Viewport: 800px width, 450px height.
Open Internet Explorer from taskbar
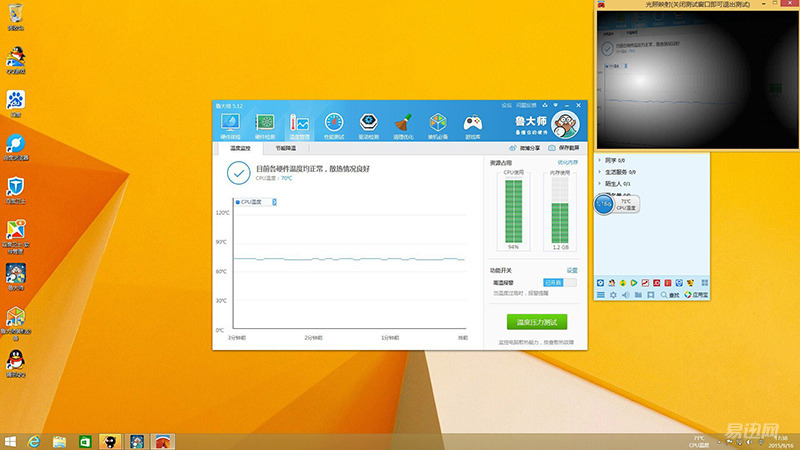(34, 441)
